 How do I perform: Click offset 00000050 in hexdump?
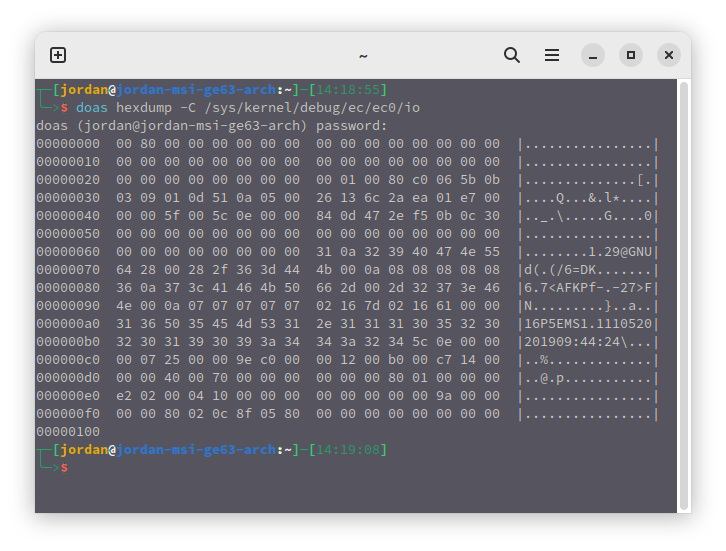click(68, 234)
